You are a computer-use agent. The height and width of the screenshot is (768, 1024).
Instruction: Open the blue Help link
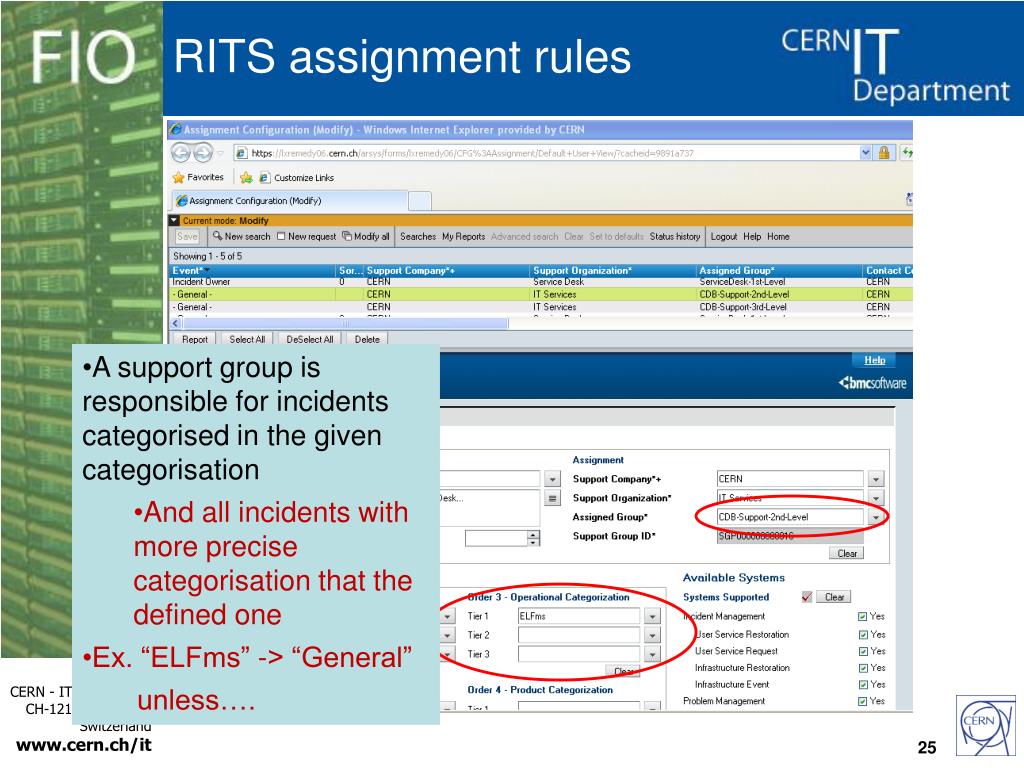pos(874,360)
